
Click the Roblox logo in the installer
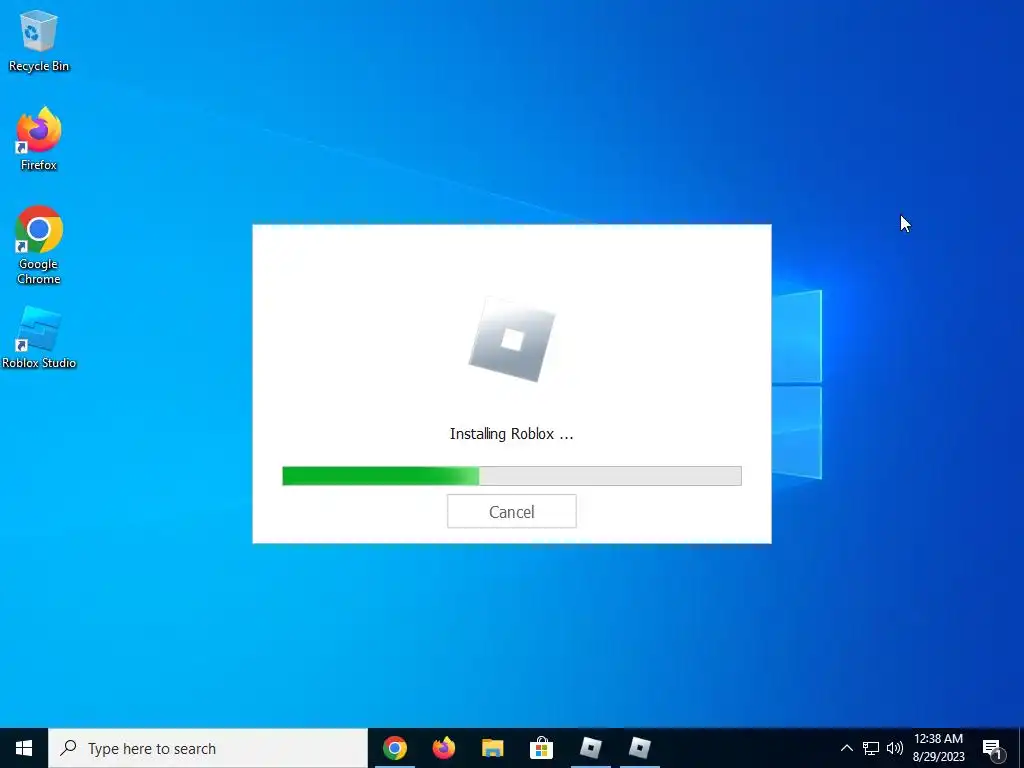pyautogui.click(x=511, y=340)
